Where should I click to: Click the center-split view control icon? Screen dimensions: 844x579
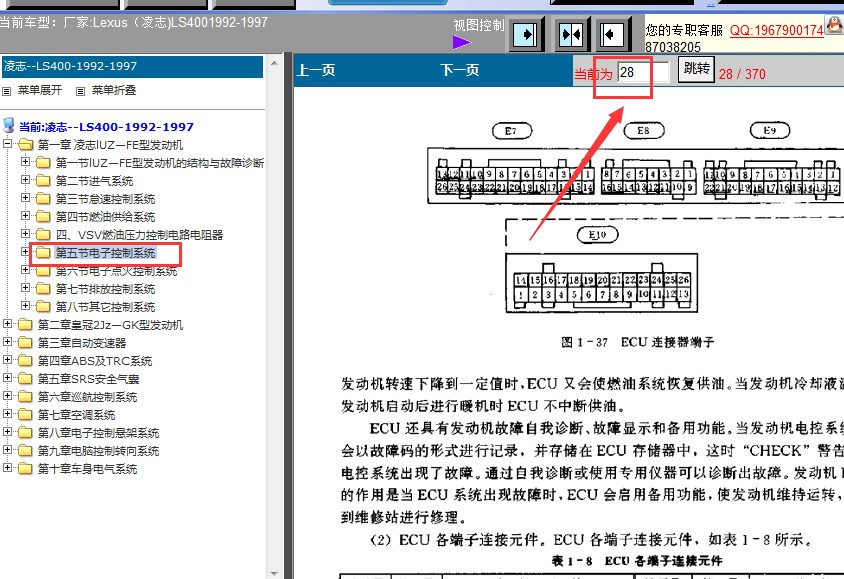571,35
